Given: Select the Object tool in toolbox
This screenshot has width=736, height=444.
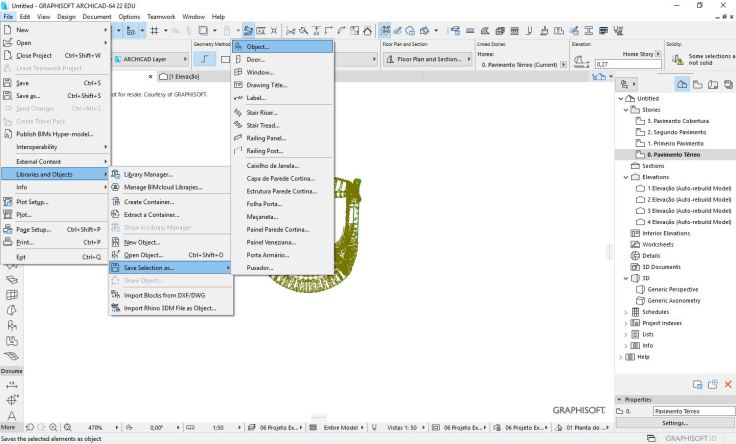Looking at the screenshot, I should click(x=12, y=326).
